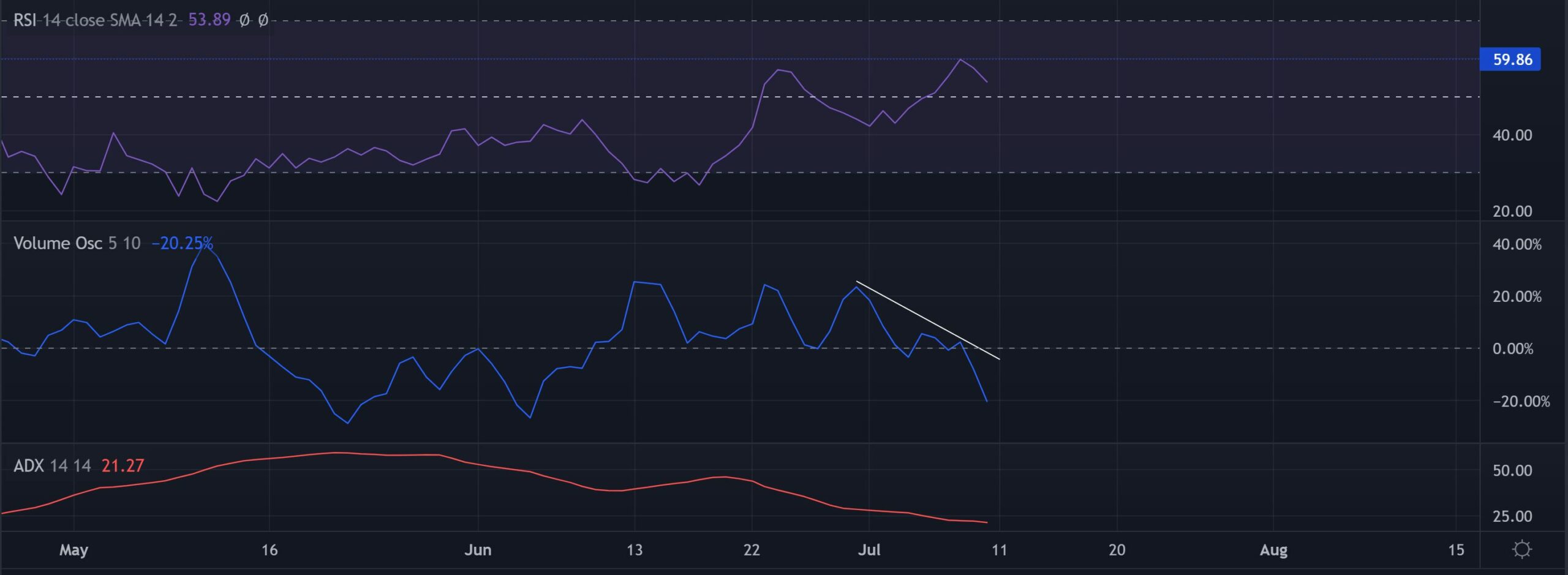Click the ADX value 21.27
1568x575 pixels.
[123, 466]
